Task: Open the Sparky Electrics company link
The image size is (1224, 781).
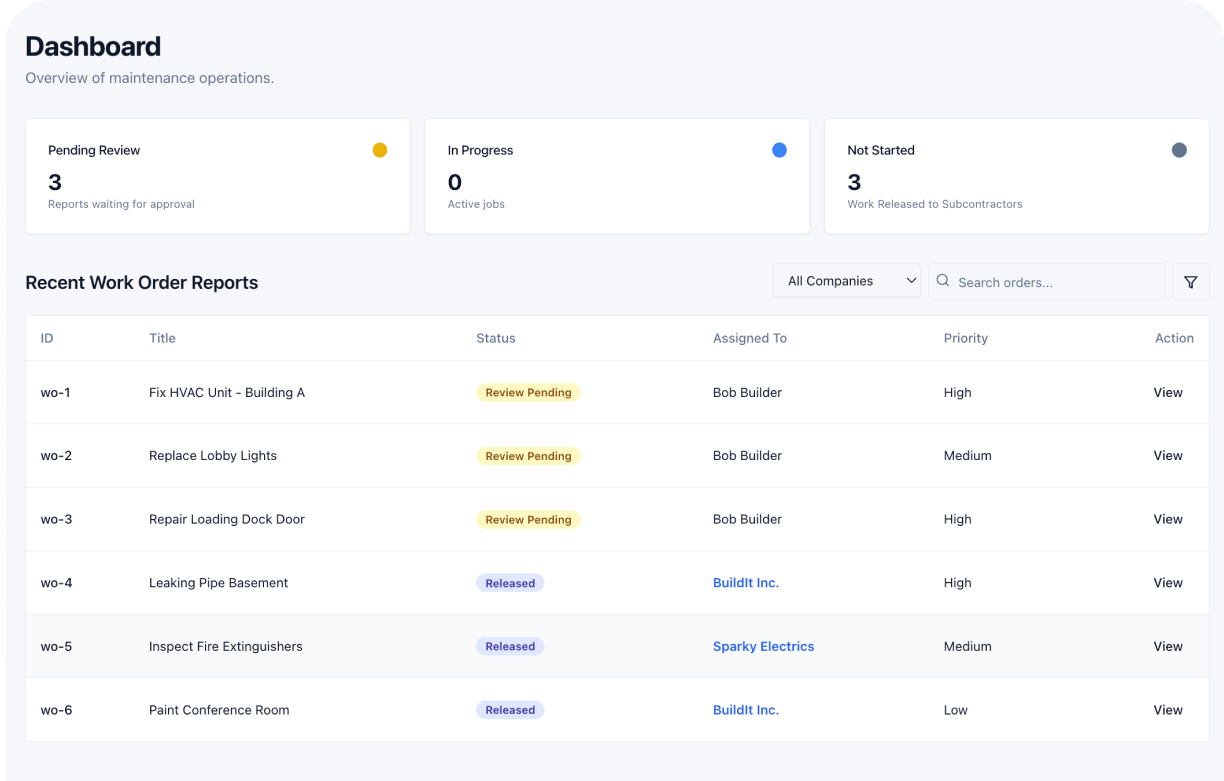Action: 764,646
